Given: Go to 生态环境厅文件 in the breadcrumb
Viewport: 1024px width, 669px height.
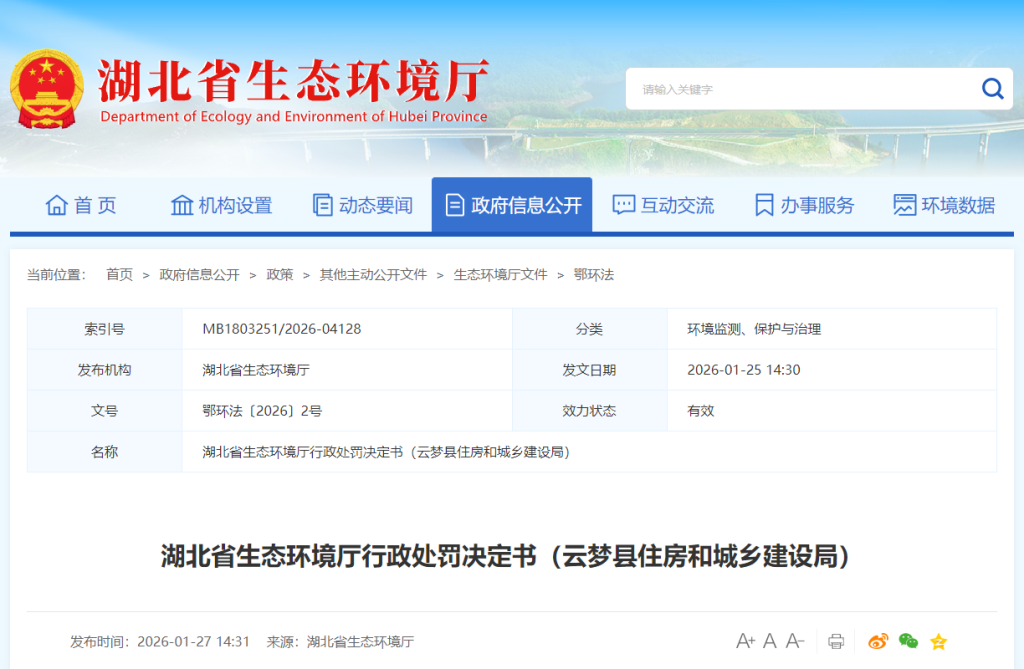Looking at the screenshot, I should (500, 274).
